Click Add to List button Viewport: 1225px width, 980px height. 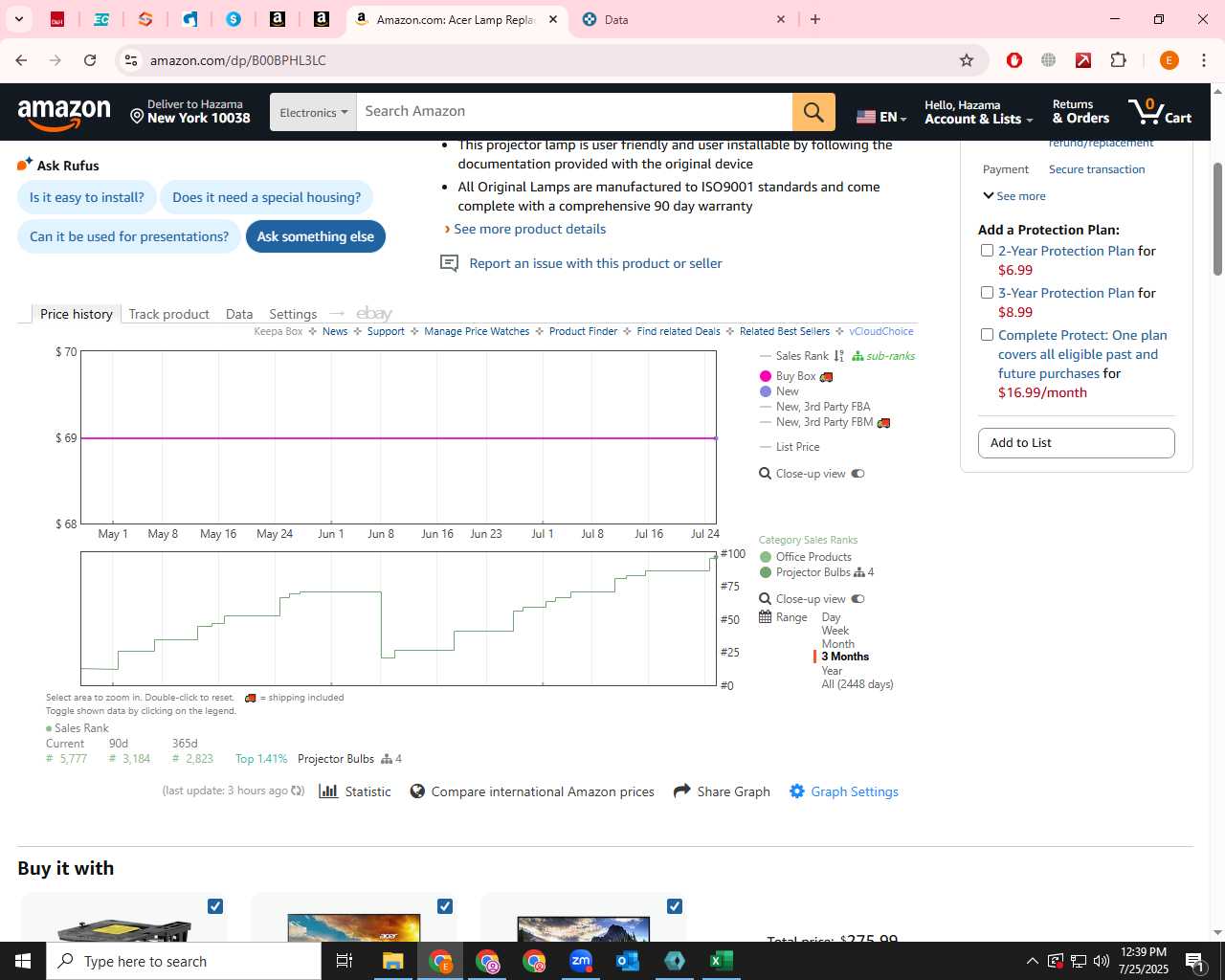1076,443
